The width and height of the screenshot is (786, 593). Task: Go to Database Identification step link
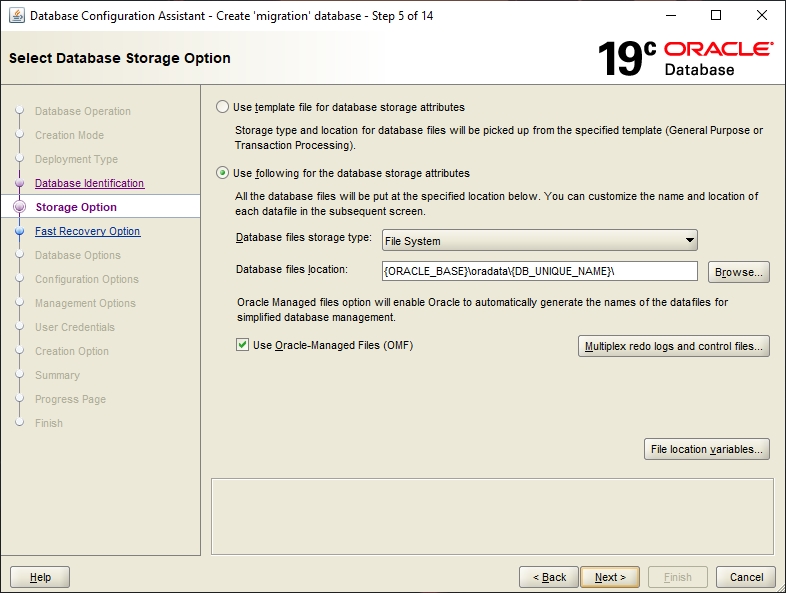tap(89, 183)
